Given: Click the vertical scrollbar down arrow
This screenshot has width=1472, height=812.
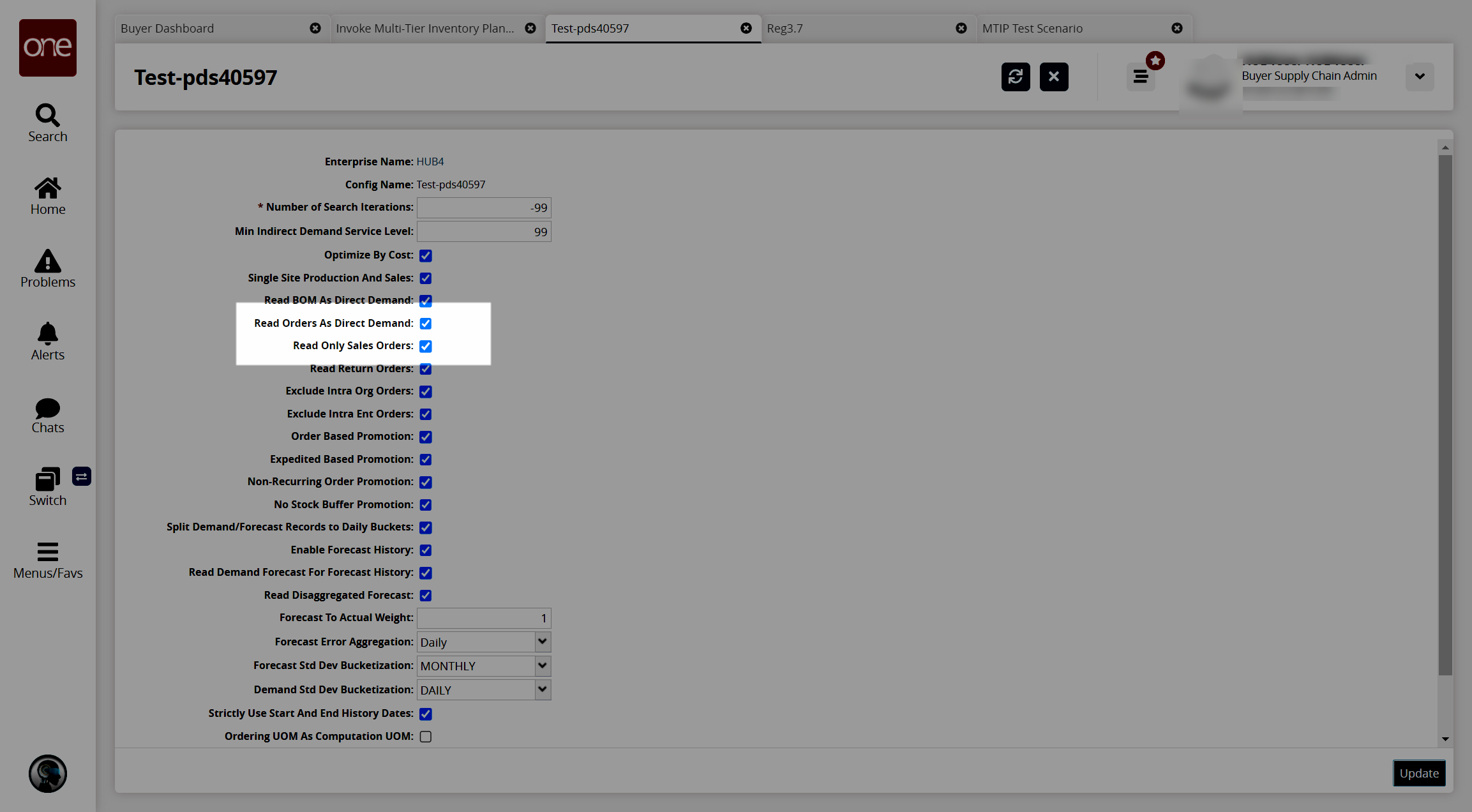Looking at the screenshot, I should (1445, 739).
